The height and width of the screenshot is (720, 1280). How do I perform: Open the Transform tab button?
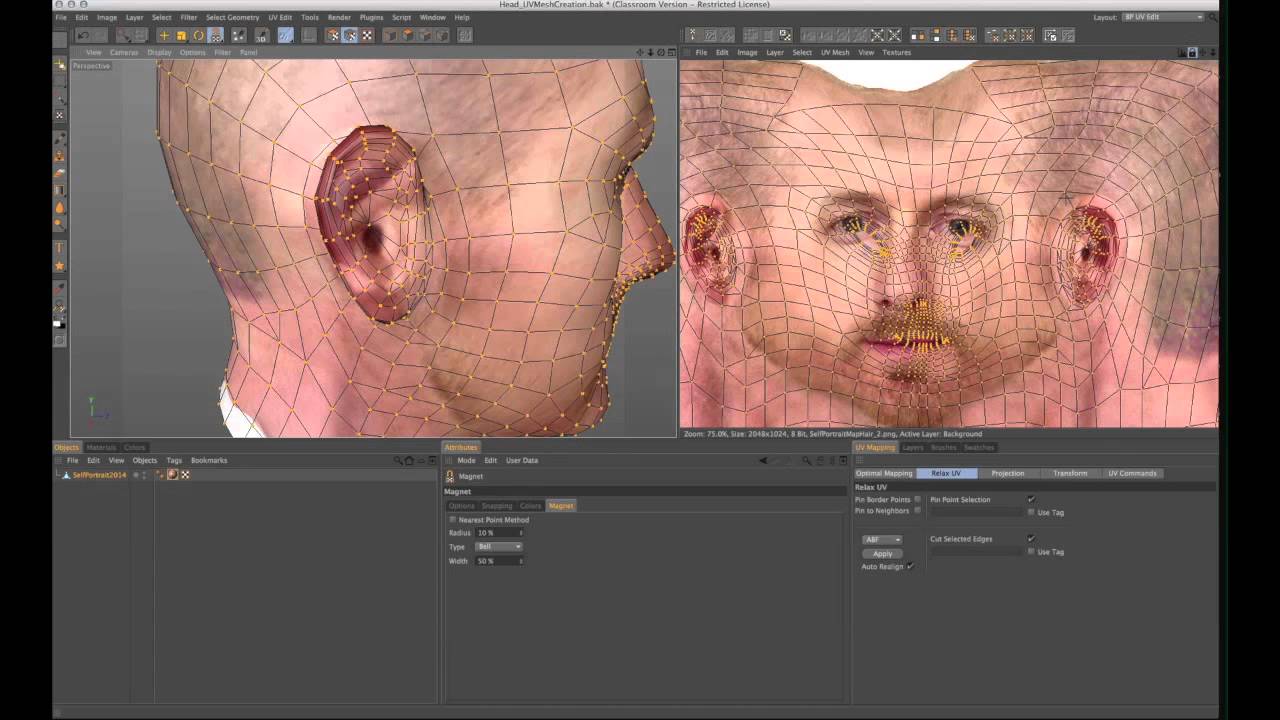(x=1070, y=473)
